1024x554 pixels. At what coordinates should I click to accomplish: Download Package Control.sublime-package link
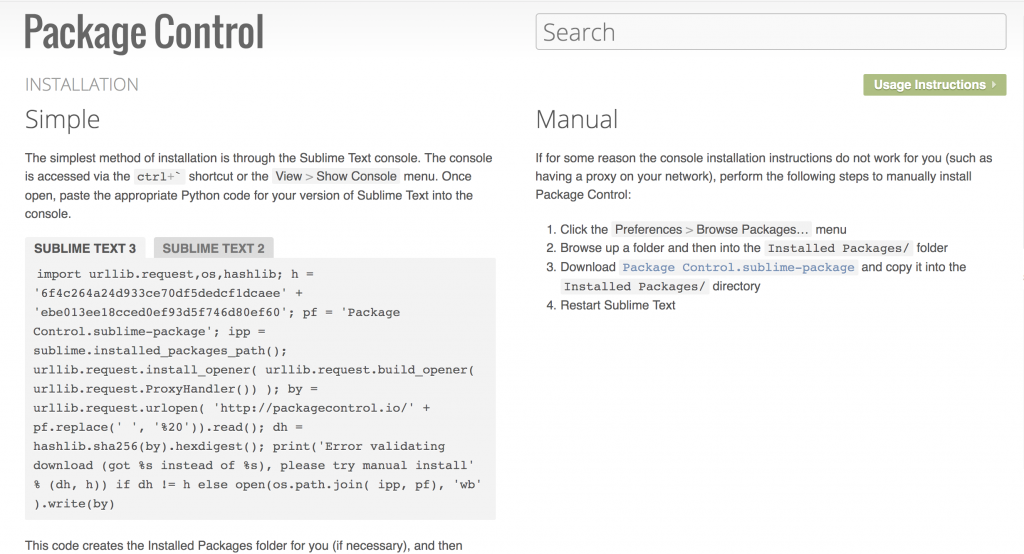pyautogui.click(x=738, y=267)
